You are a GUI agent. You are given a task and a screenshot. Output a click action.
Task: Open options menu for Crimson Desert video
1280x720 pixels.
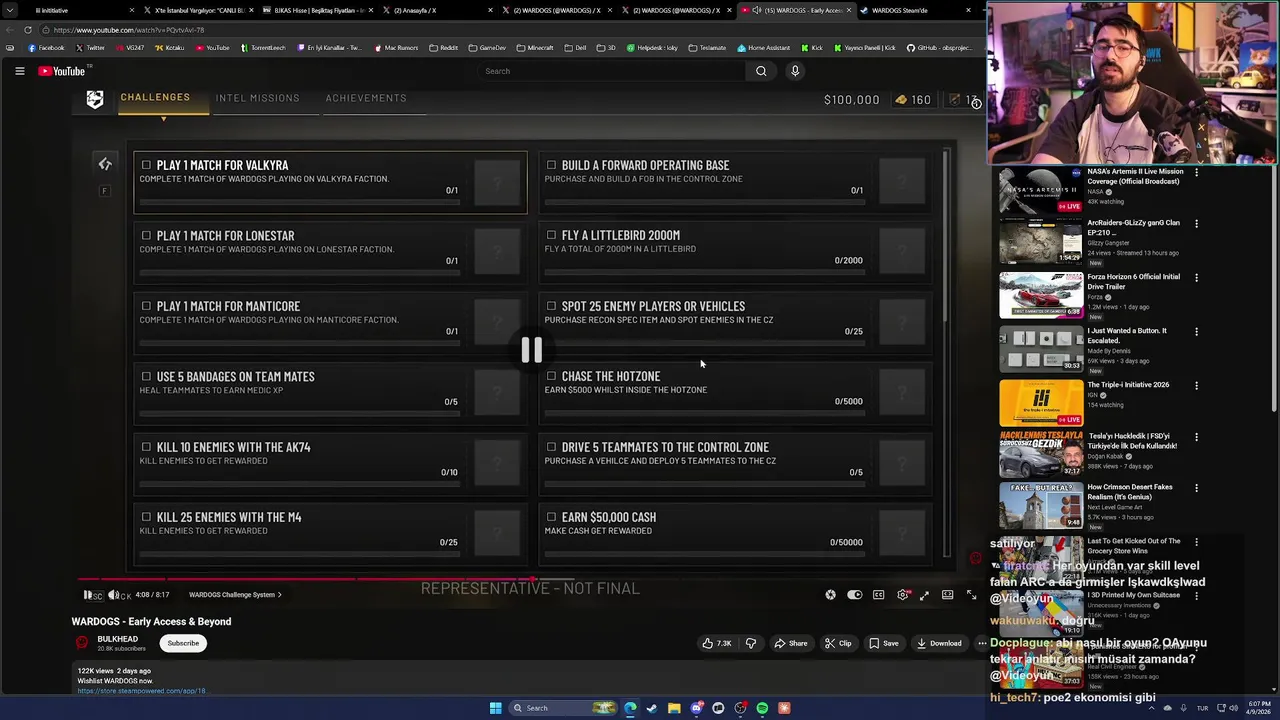pos(1196,488)
